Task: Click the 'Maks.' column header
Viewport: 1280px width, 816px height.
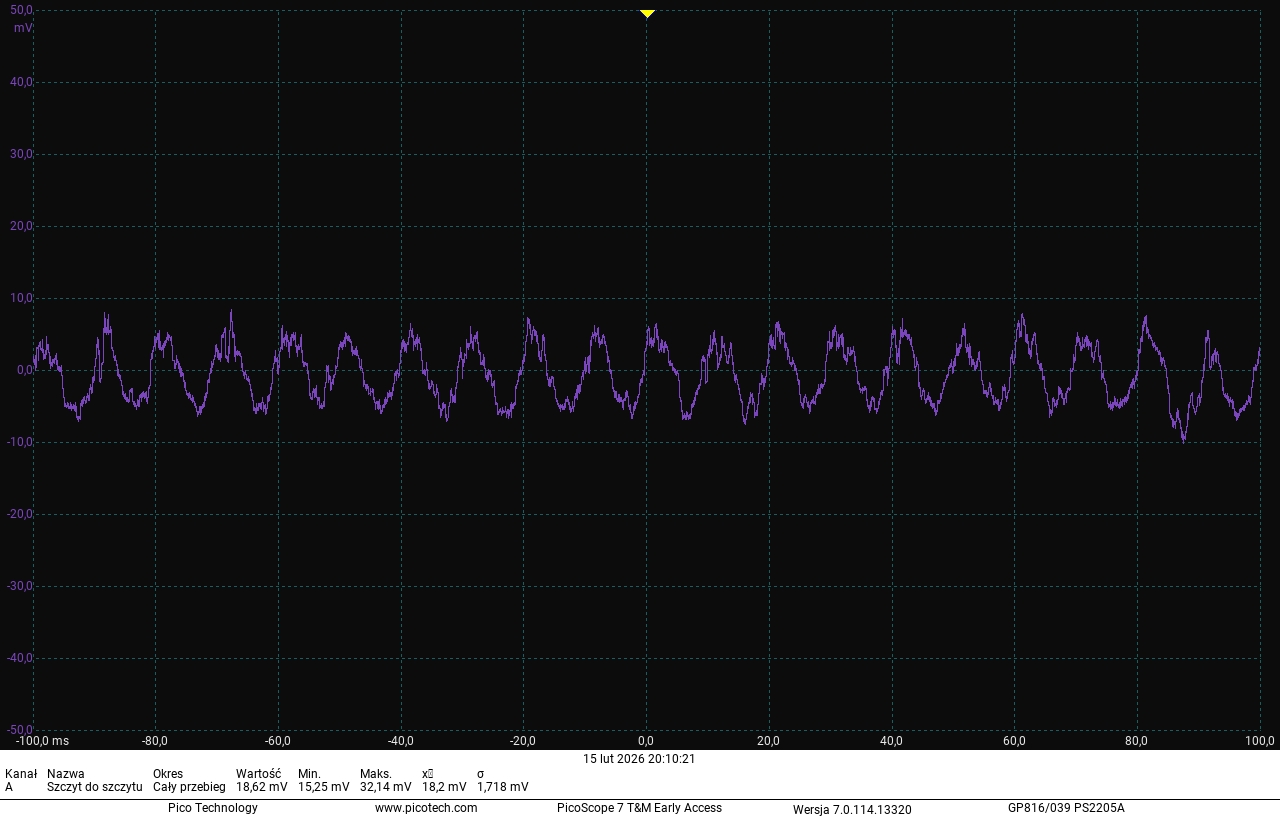Action: pos(376,774)
